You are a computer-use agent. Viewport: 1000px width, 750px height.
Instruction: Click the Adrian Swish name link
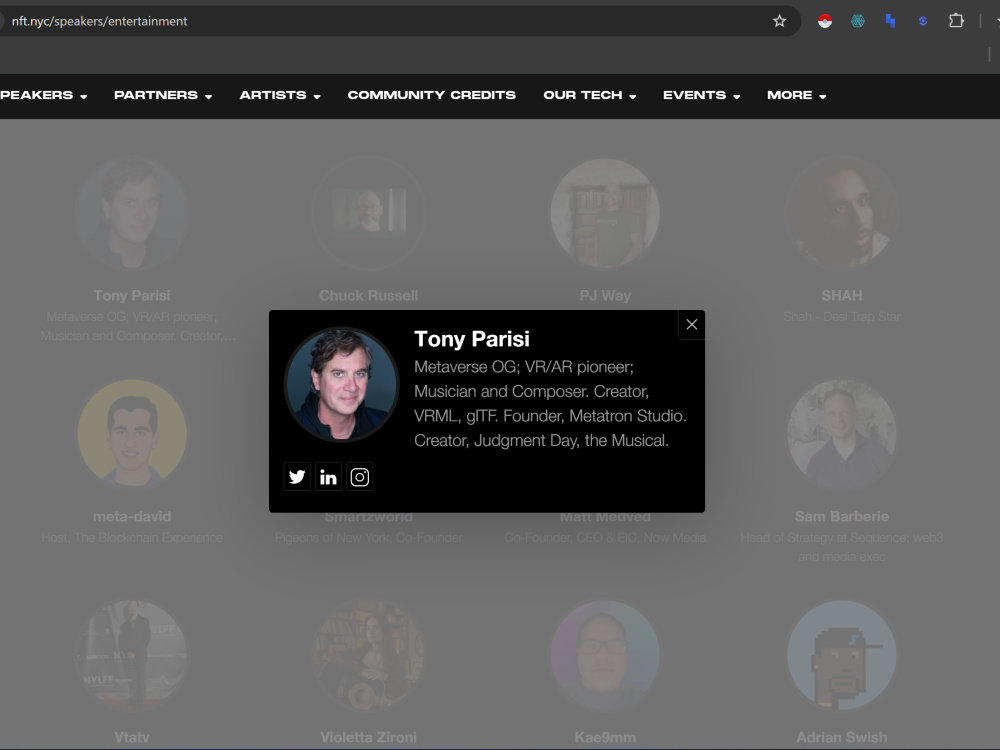(842, 737)
